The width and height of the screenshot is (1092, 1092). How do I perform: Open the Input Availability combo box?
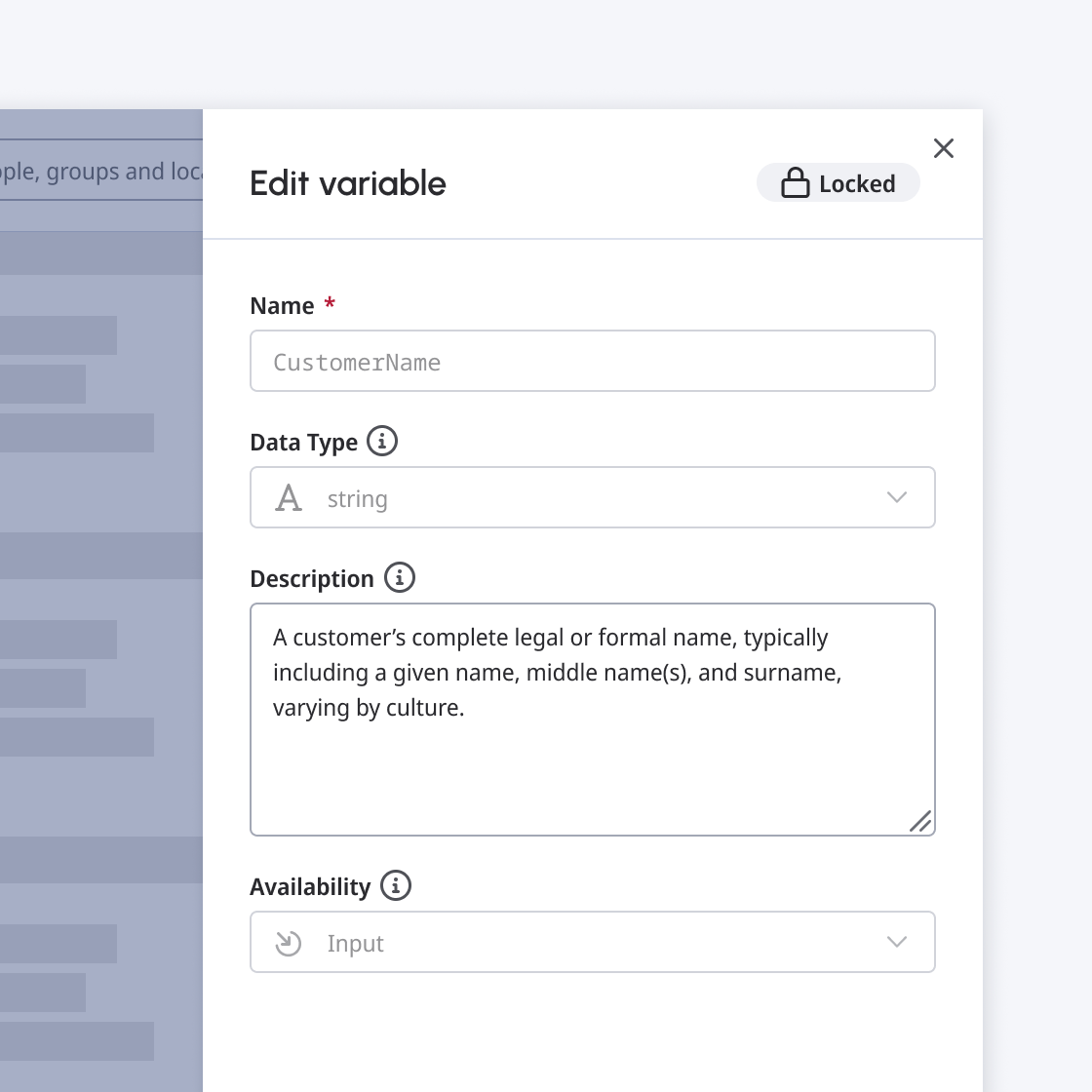point(592,942)
